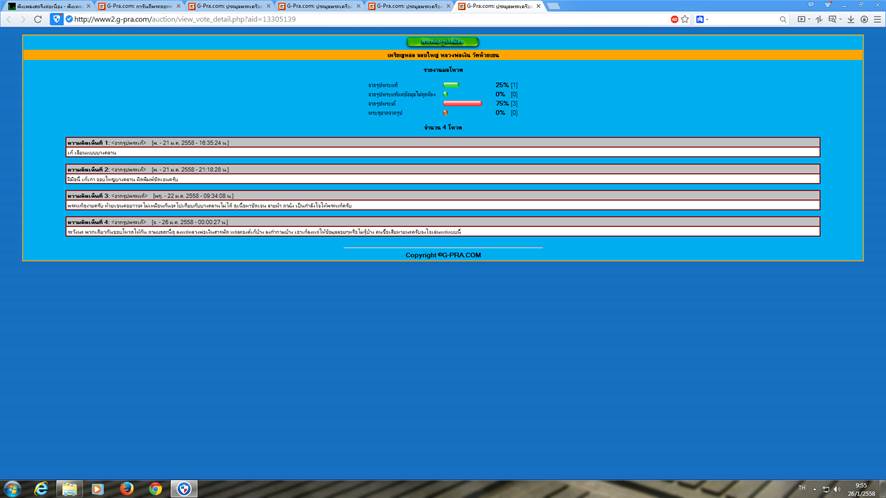Launch Internet Explorer from the taskbar
The image size is (886, 498).
41,488
